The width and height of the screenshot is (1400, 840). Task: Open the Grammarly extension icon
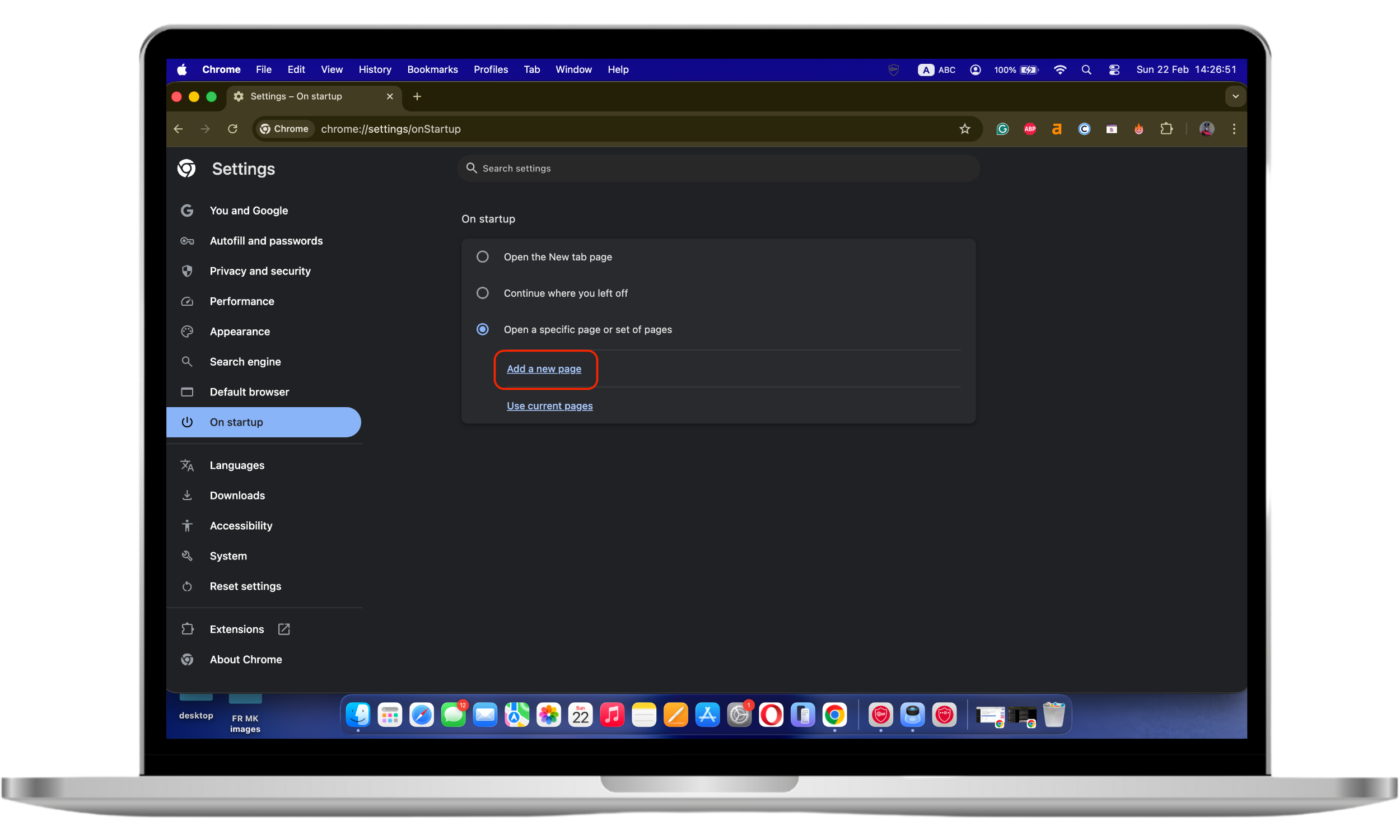tap(1002, 128)
